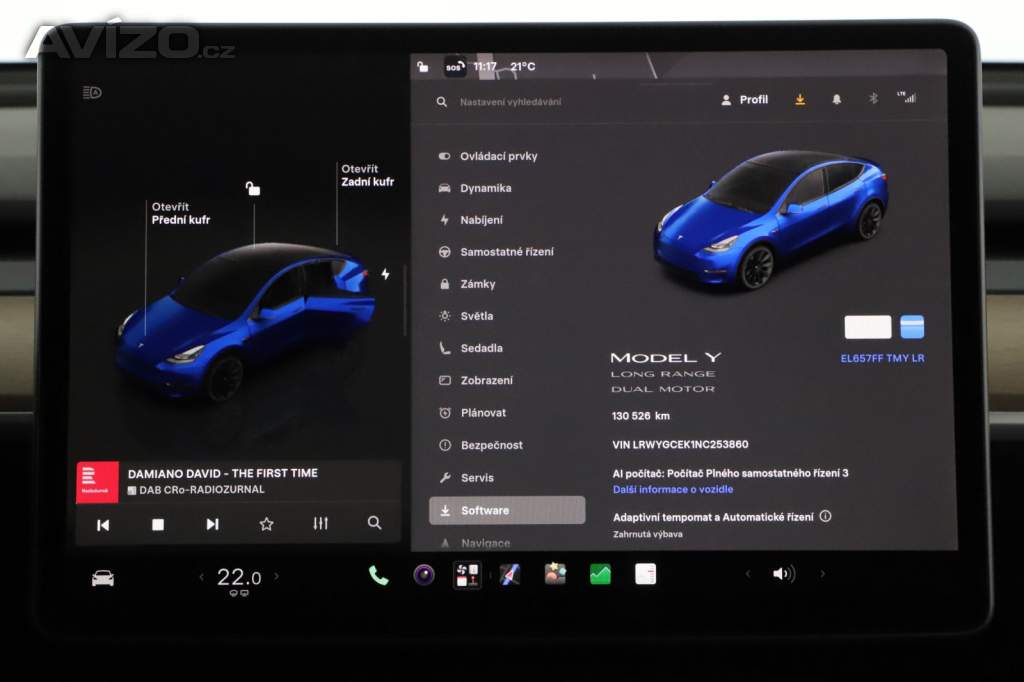Tap the blue Model Y image in settings
The image size is (1024, 682).
[771, 219]
